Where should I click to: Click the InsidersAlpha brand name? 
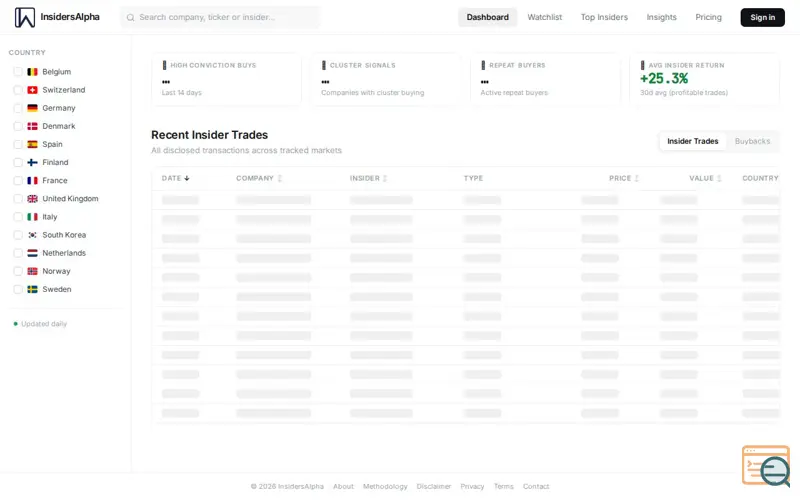pos(70,17)
